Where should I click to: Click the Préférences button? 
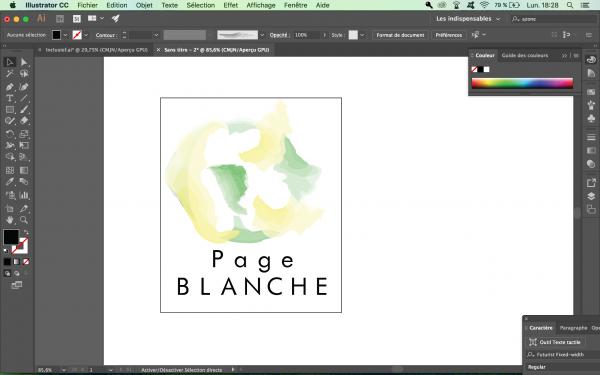[448, 35]
